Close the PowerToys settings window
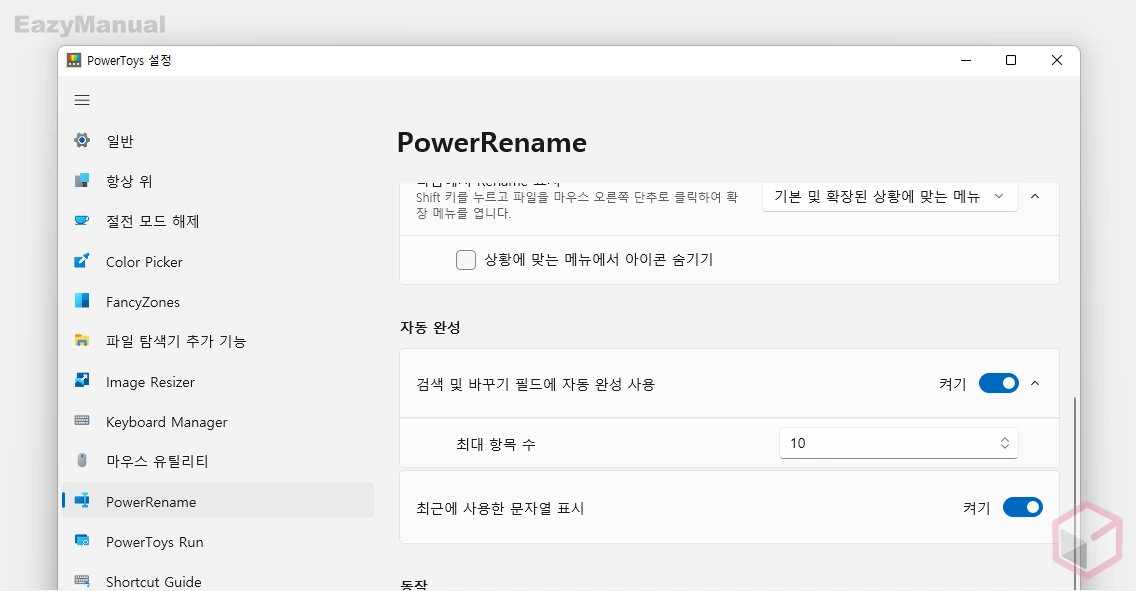The height and width of the screenshot is (591, 1136). [1056, 60]
